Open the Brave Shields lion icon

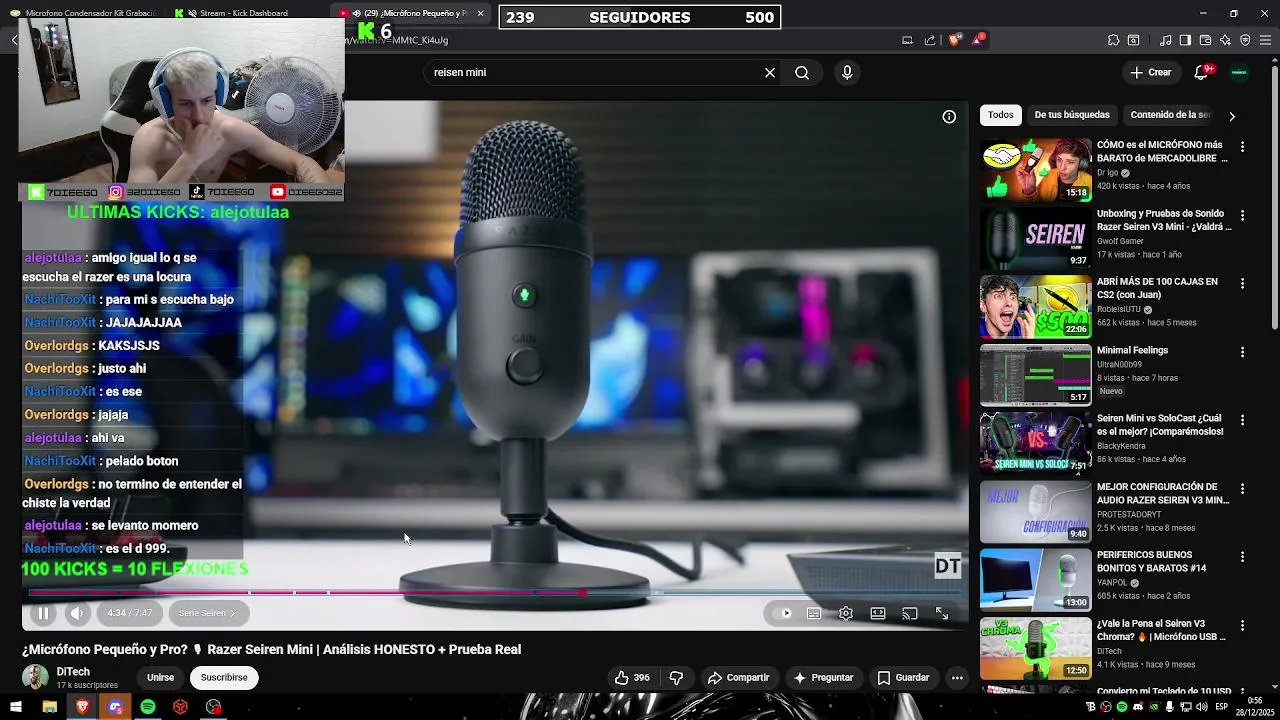click(954, 40)
